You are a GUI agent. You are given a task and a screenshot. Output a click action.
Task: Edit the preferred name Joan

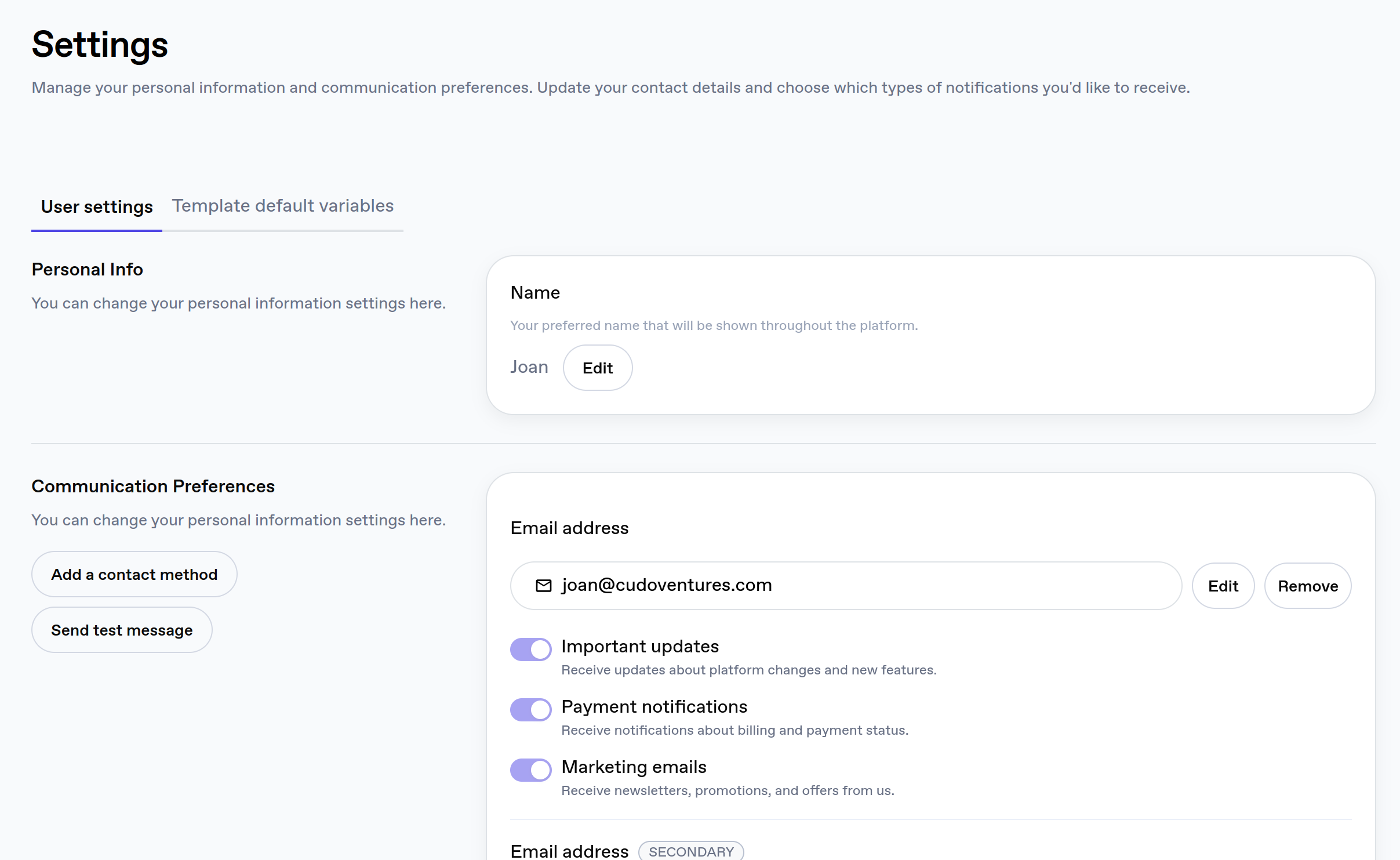pyautogui.click(x=597, y=368)
